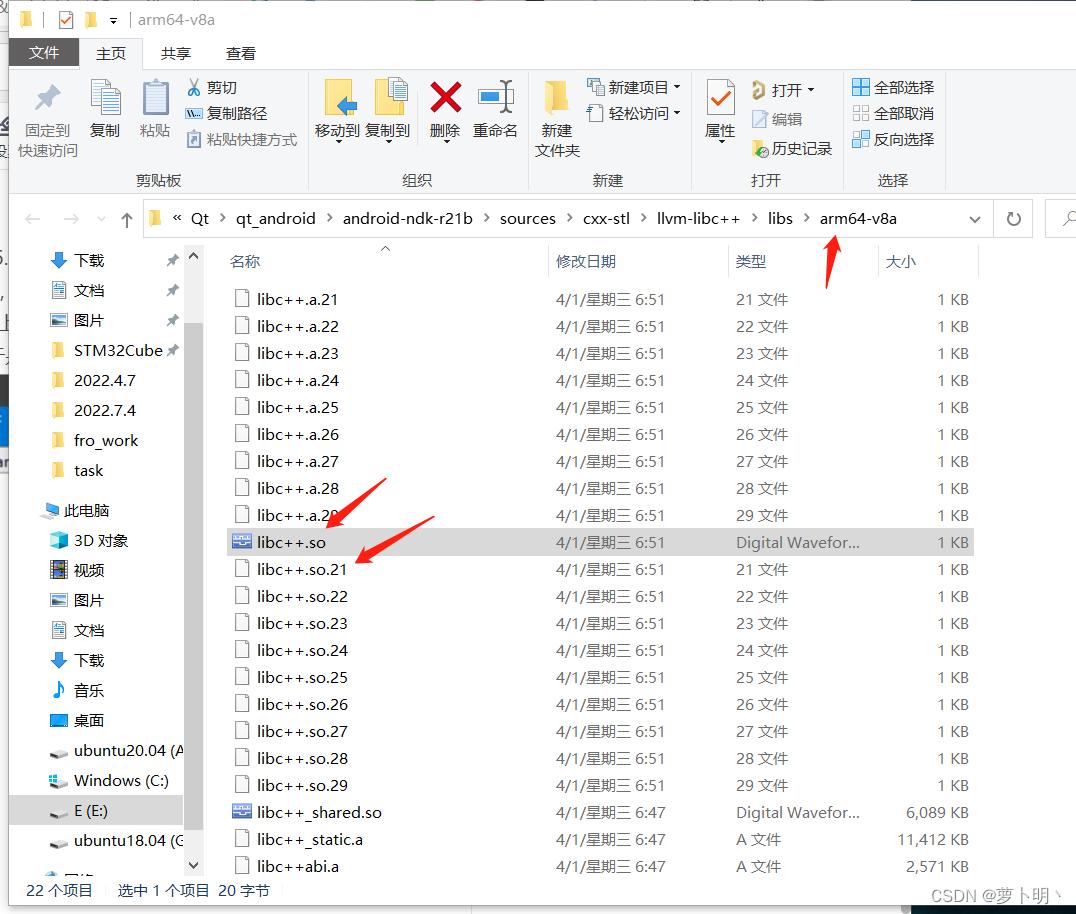Click the 属性 (Properties) icon

(x=722, y=110)
